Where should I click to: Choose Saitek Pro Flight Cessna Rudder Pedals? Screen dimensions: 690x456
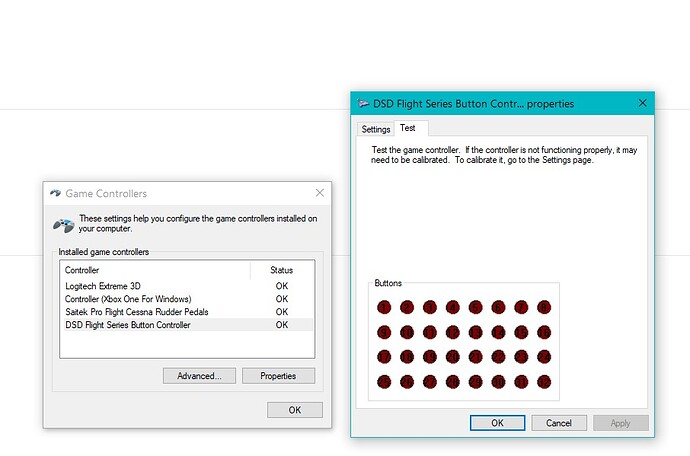click(x=135, y=312)
